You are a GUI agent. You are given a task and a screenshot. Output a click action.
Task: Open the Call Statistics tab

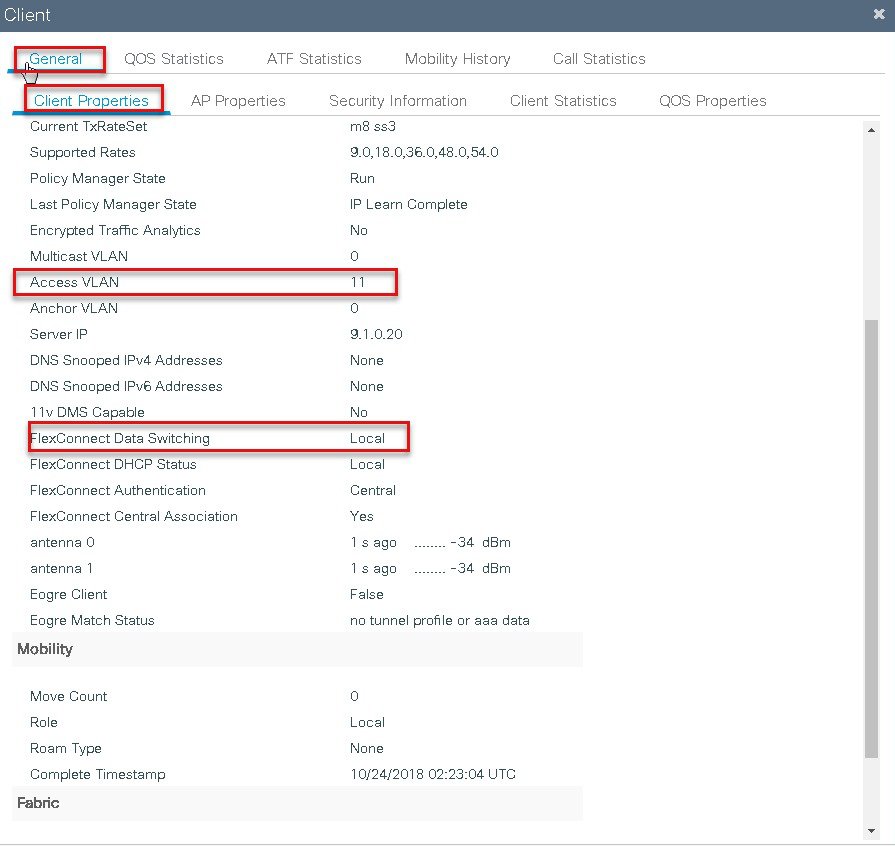tap(599, 59)
